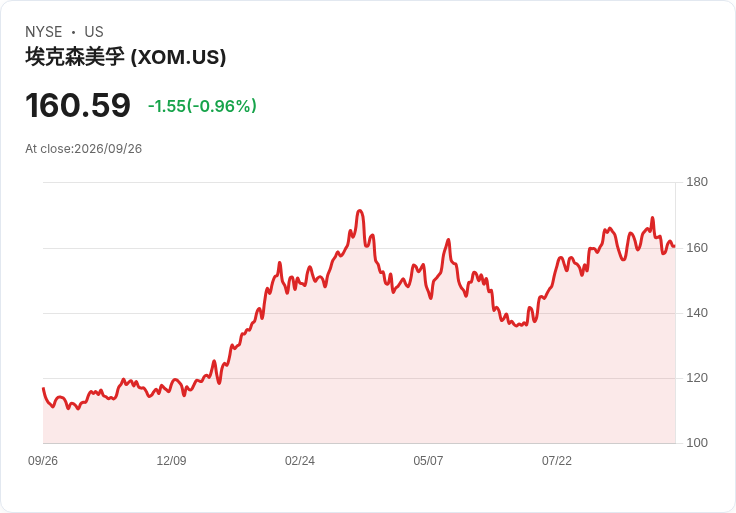Select the 09/26 x-axis date label
Viewport: 736px width, 513px height.
(x=43, y=460)
